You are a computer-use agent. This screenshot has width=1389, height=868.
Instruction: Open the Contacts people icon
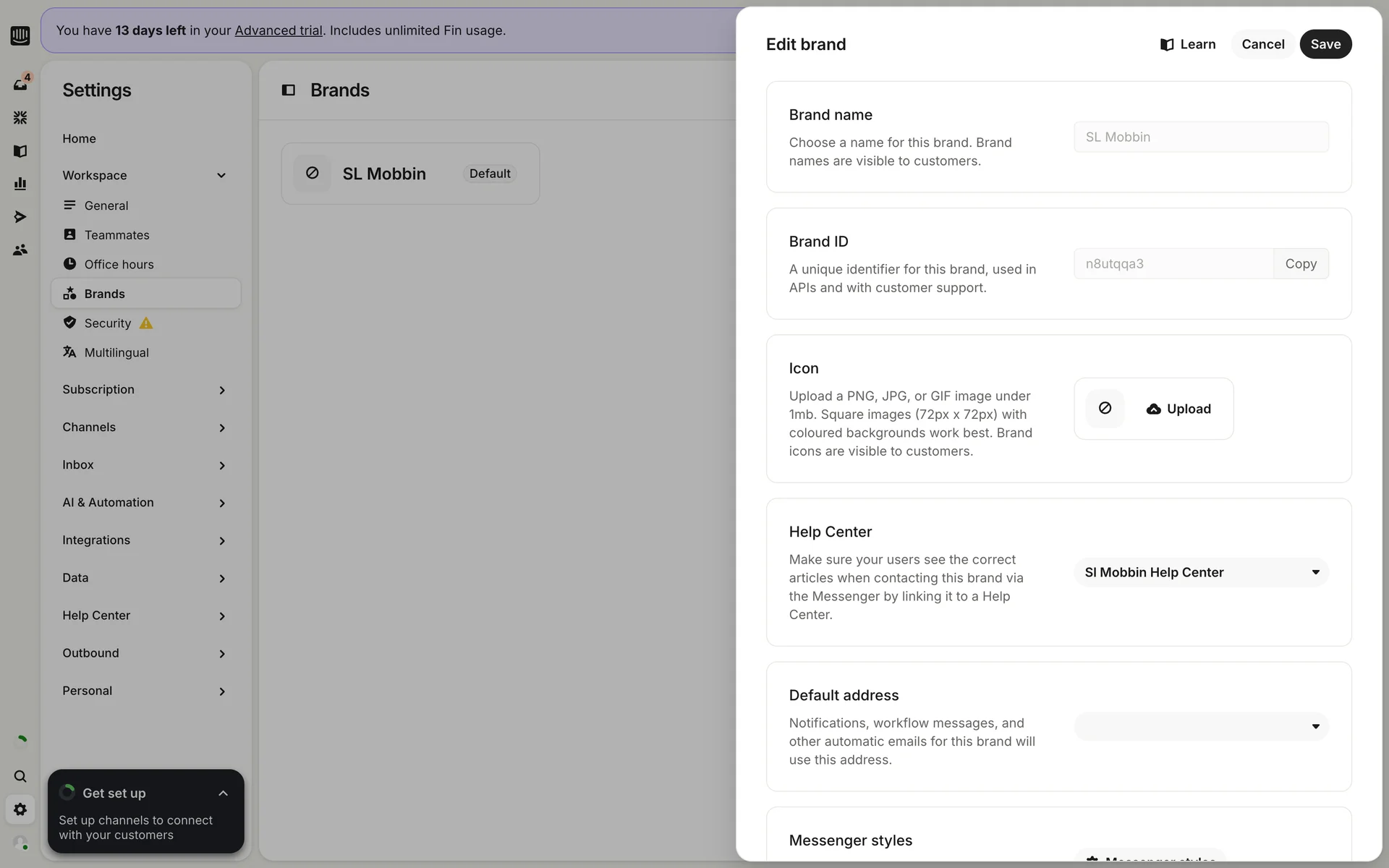click(x=20, y=250)
